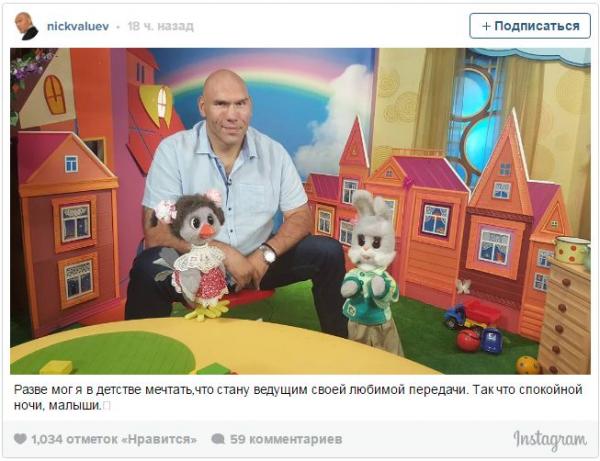
Task: Open the "18 ч. назад" timestamp
Action: 160,26
